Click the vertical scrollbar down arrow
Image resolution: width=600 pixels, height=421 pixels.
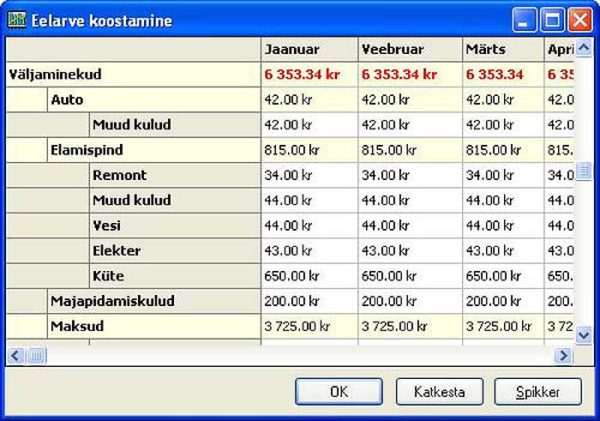(585, 336)
